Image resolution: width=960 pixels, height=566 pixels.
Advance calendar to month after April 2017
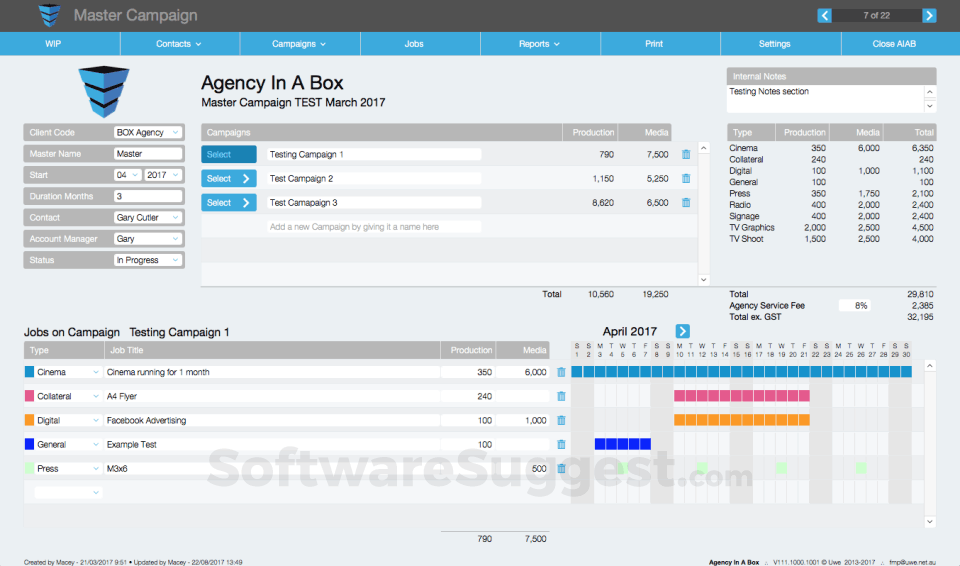682,331
